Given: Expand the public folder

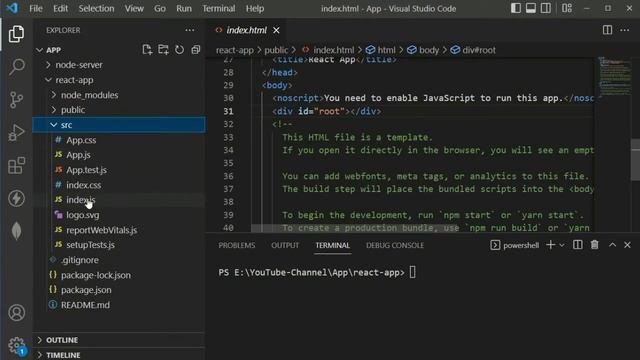Looking at the screenshot, I should [119, 110].
